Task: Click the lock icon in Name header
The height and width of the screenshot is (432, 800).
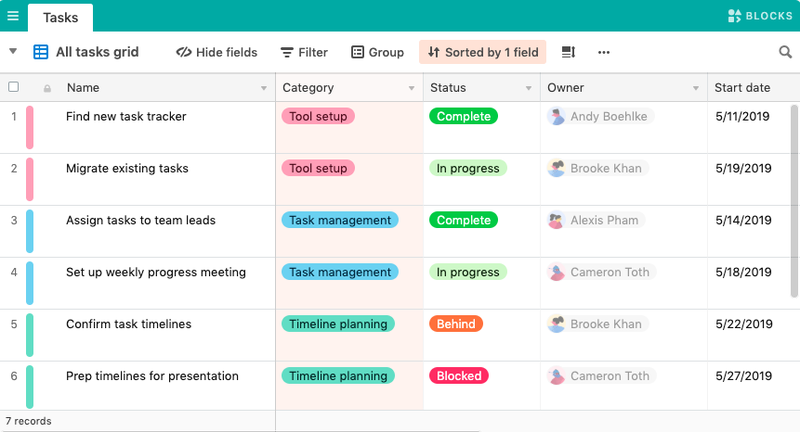Action: (47, 88)
